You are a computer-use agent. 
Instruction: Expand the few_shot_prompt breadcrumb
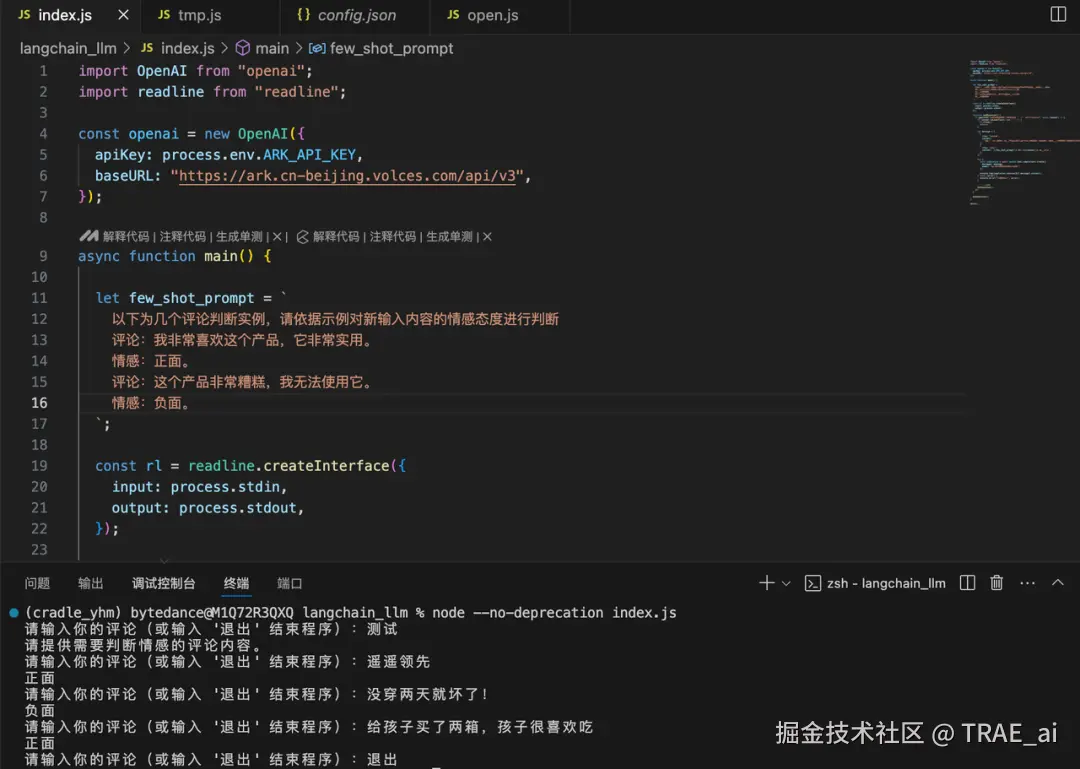[x=390, y=48]
